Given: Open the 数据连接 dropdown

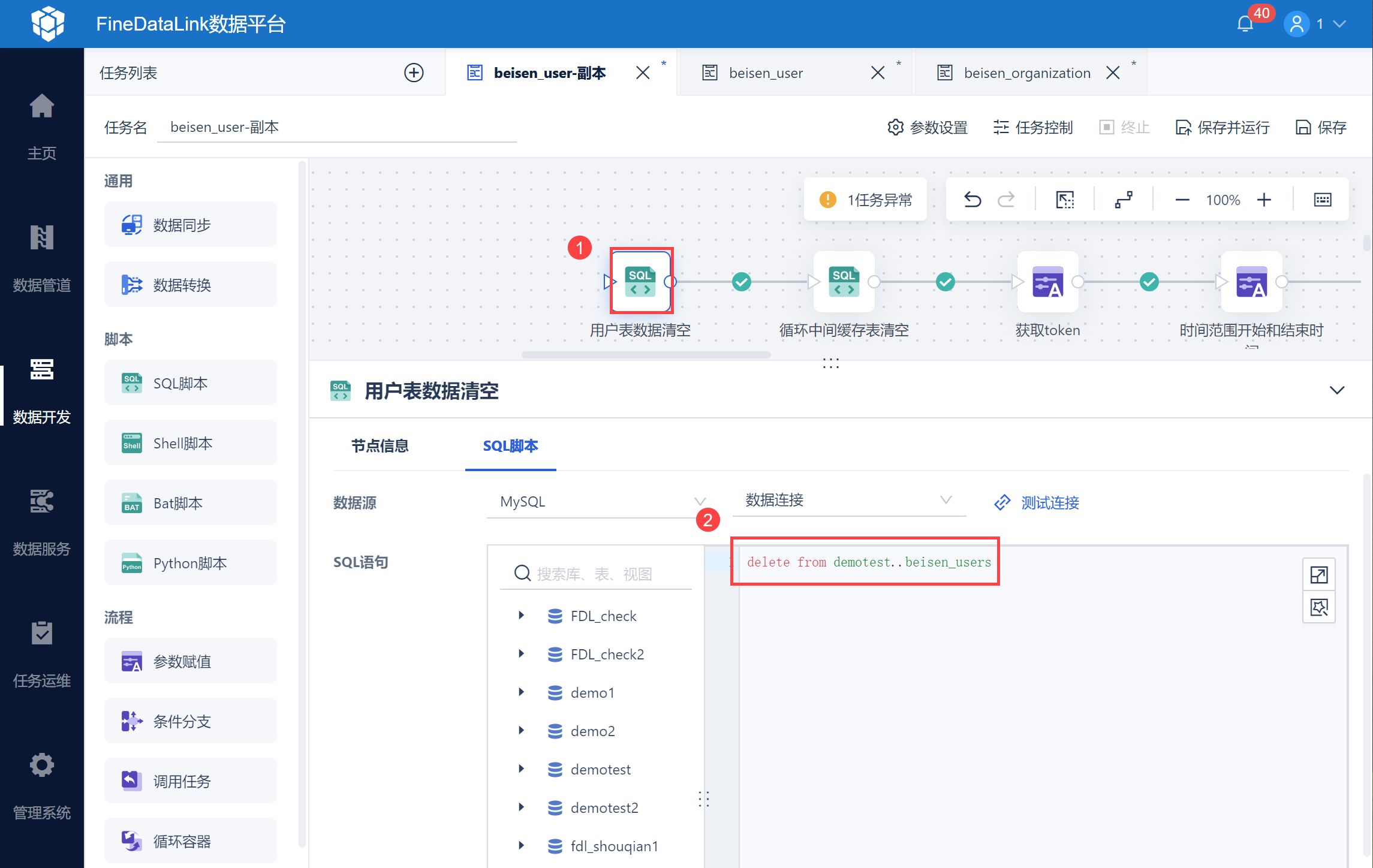Looking at the screenshot, I should (x=848, y=501).
